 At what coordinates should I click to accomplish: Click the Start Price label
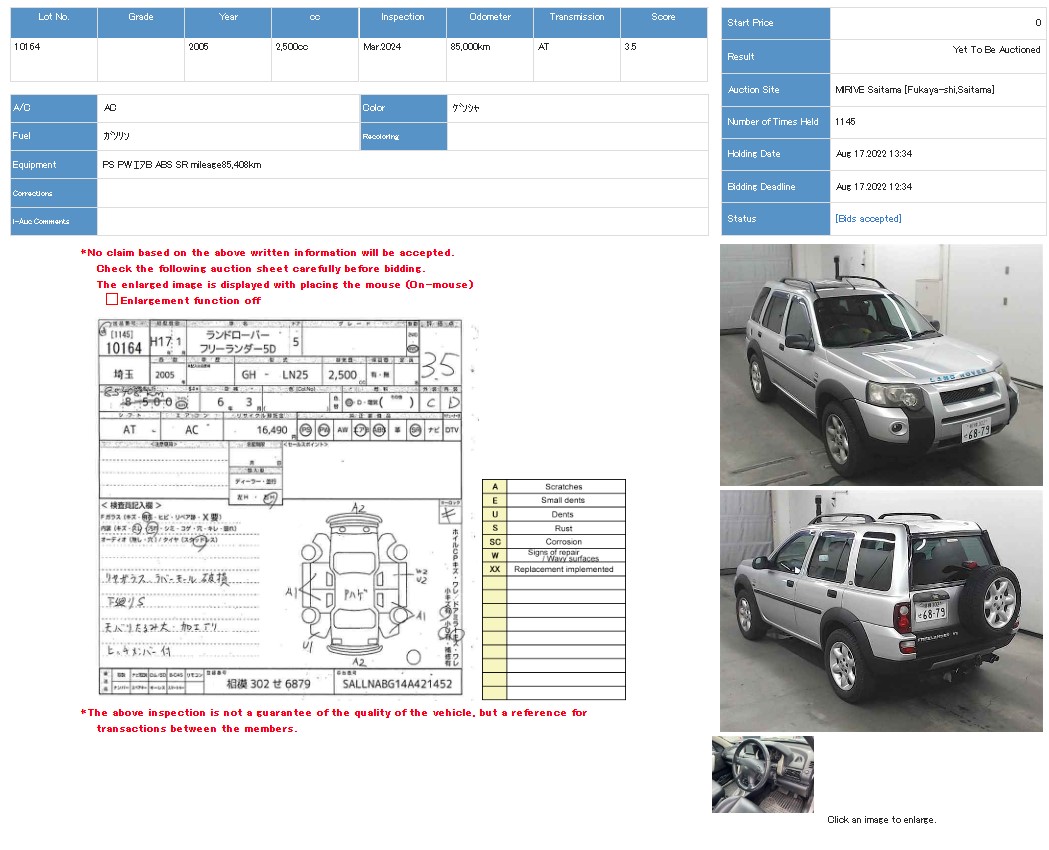(775, 23)
